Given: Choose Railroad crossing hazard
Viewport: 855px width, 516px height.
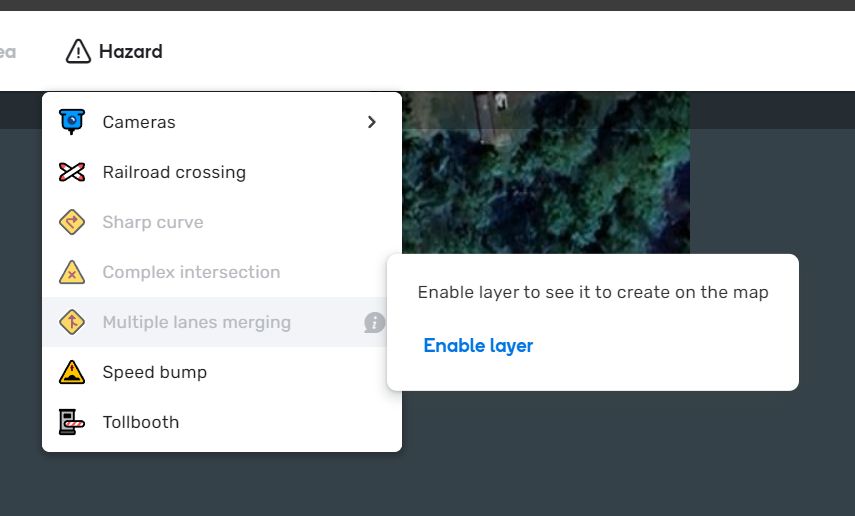Looking at the screenshot, I should [174, 172].
